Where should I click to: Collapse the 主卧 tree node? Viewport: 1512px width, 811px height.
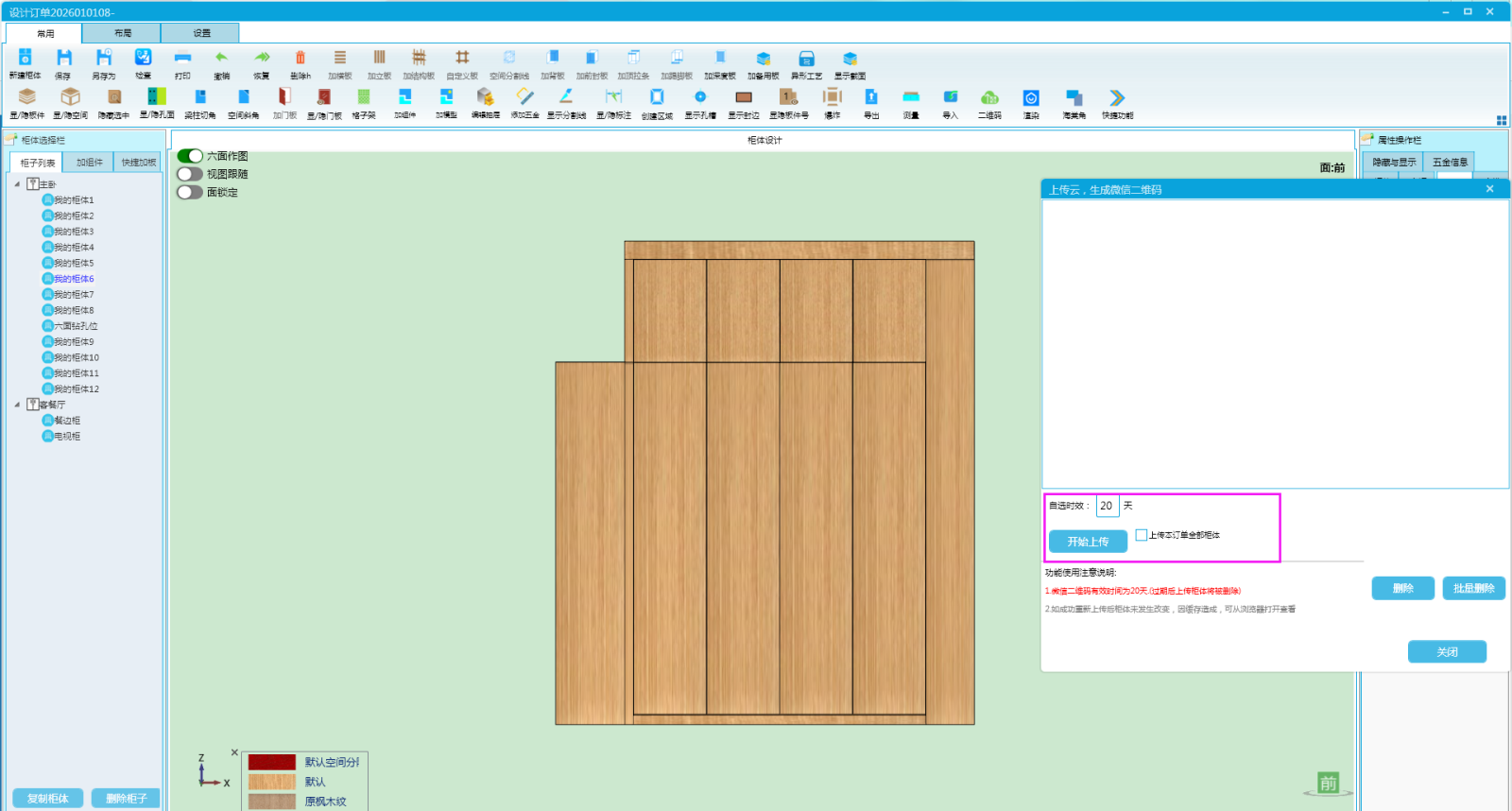coord(17,184)
